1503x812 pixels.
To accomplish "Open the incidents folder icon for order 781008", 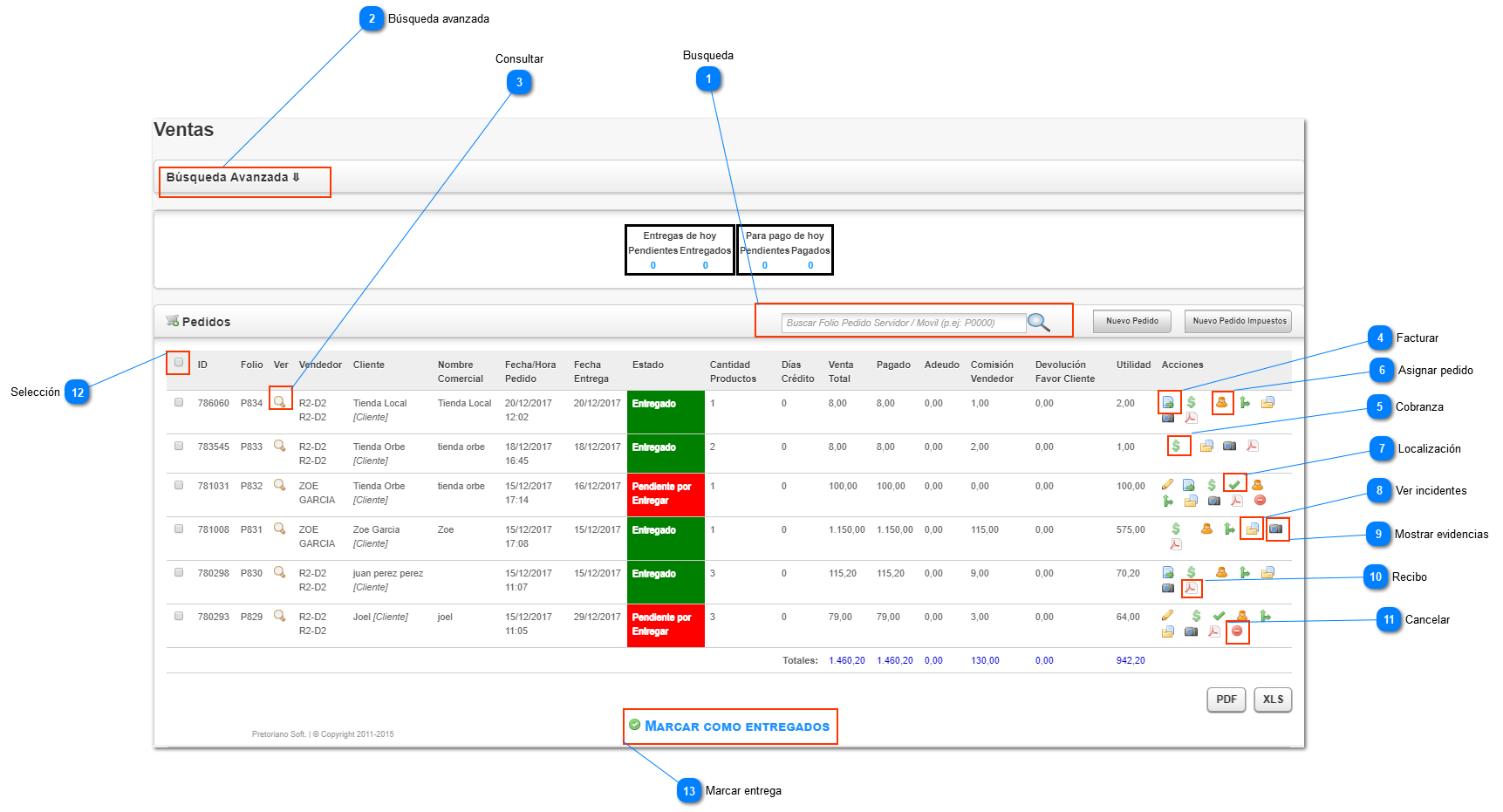I will point(1252,529).
